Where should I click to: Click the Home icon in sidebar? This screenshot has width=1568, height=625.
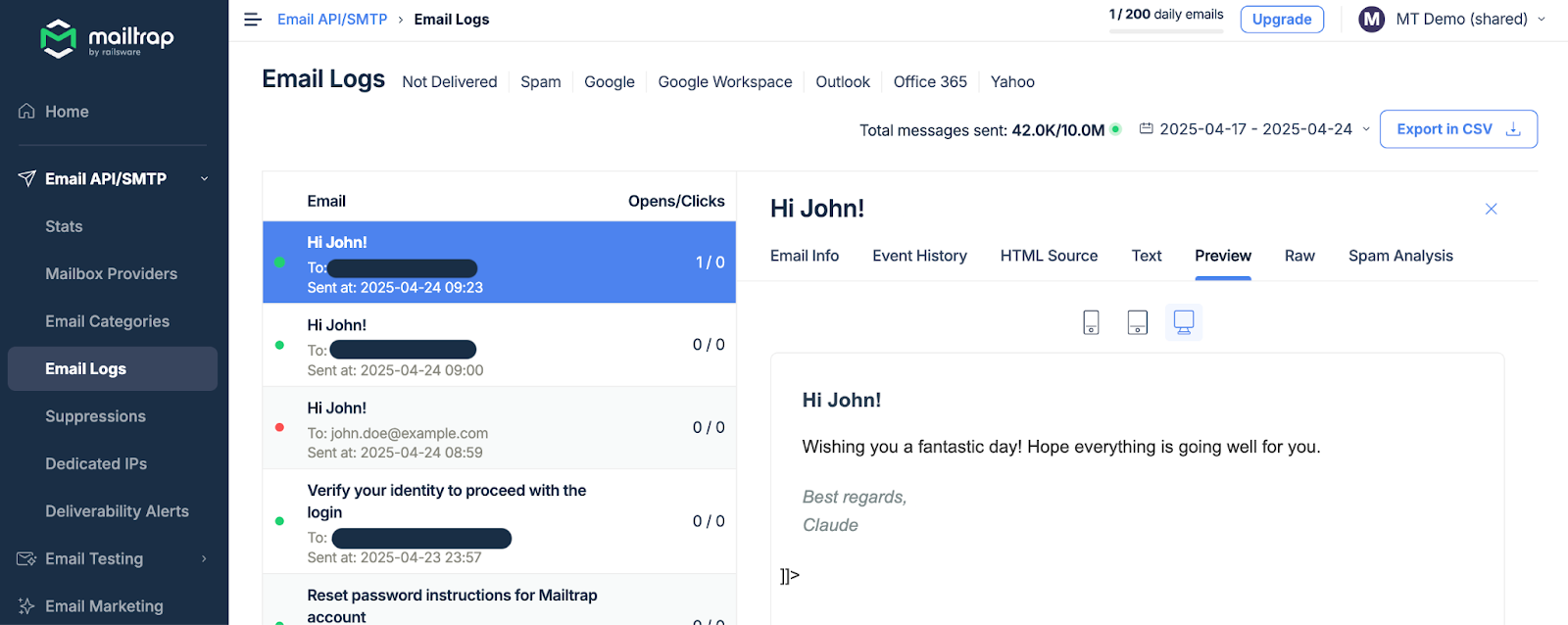pyautogui.click(x=27, y=112)
